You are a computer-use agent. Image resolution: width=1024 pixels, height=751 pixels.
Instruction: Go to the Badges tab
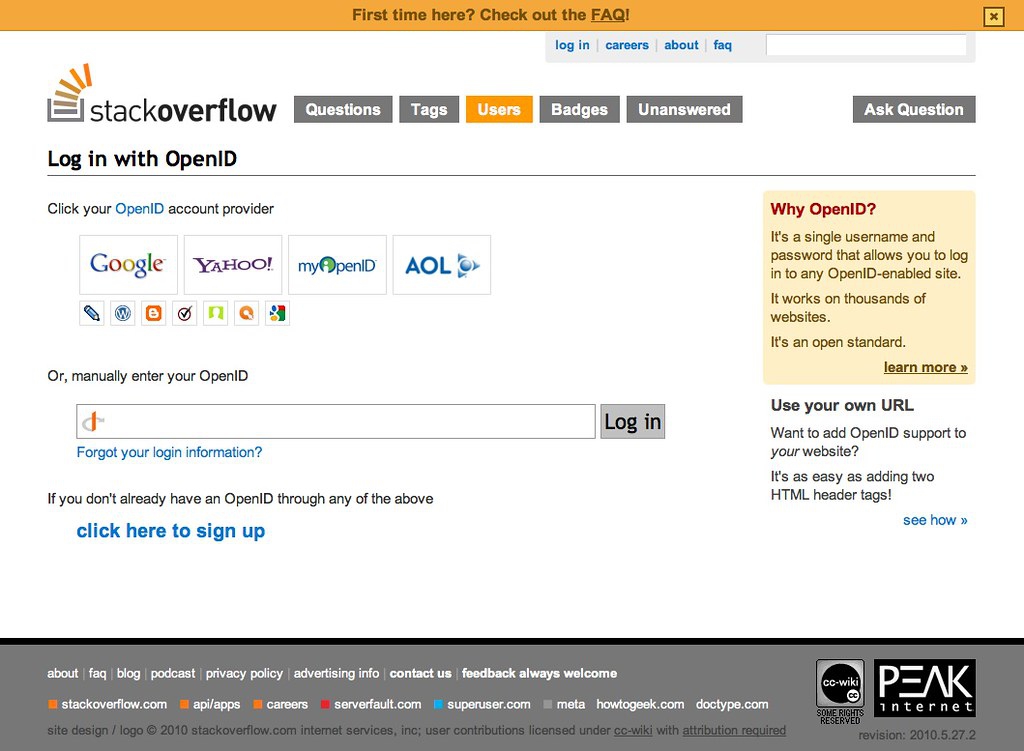579,110
